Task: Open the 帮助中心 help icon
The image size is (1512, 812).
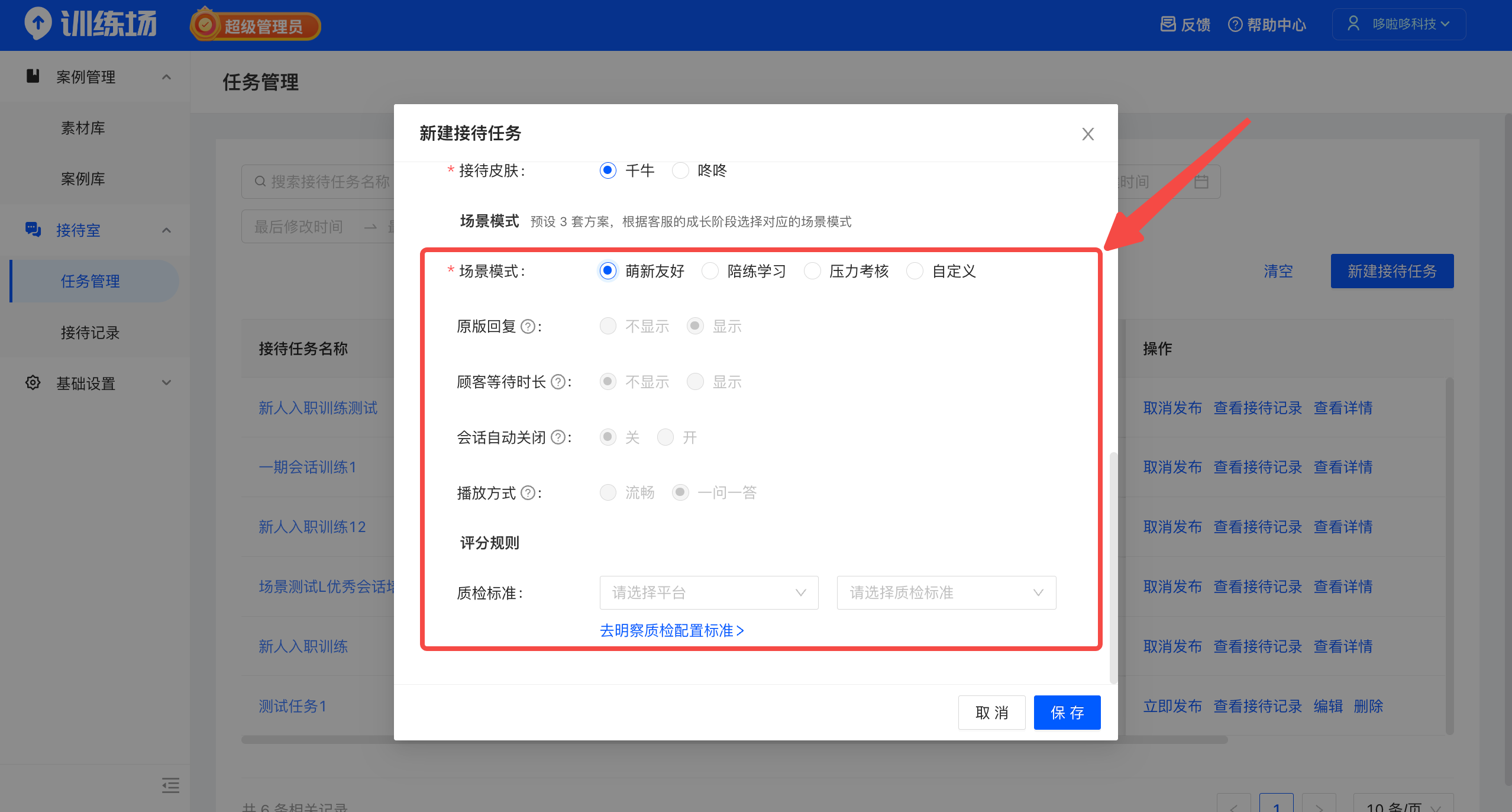Action: click(x=1235, y=24)
